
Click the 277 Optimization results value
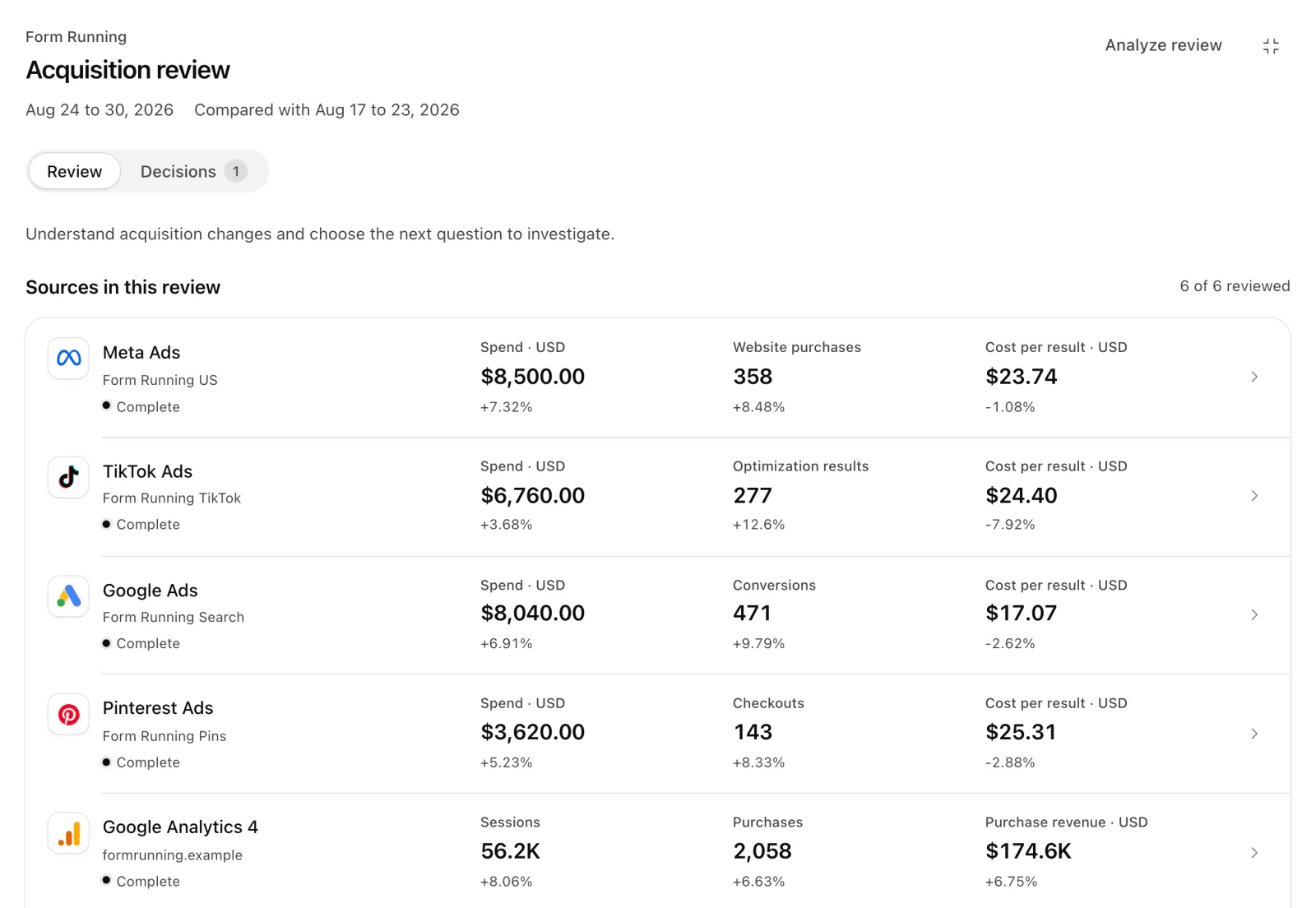(x=753, y=496)
